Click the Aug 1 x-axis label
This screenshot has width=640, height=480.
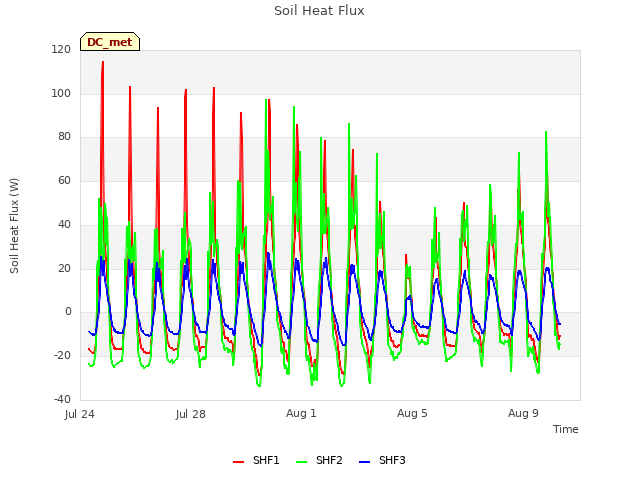(301, 413)
